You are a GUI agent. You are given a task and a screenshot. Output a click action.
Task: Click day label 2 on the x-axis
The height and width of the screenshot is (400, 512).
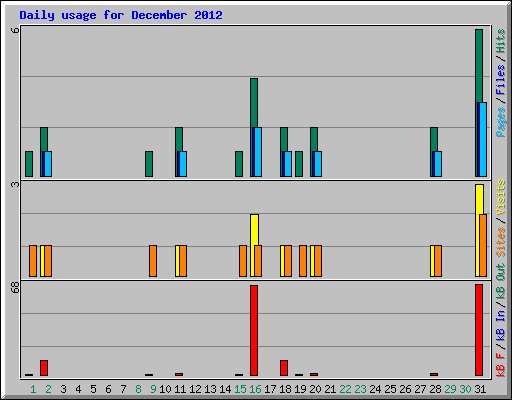48,389
